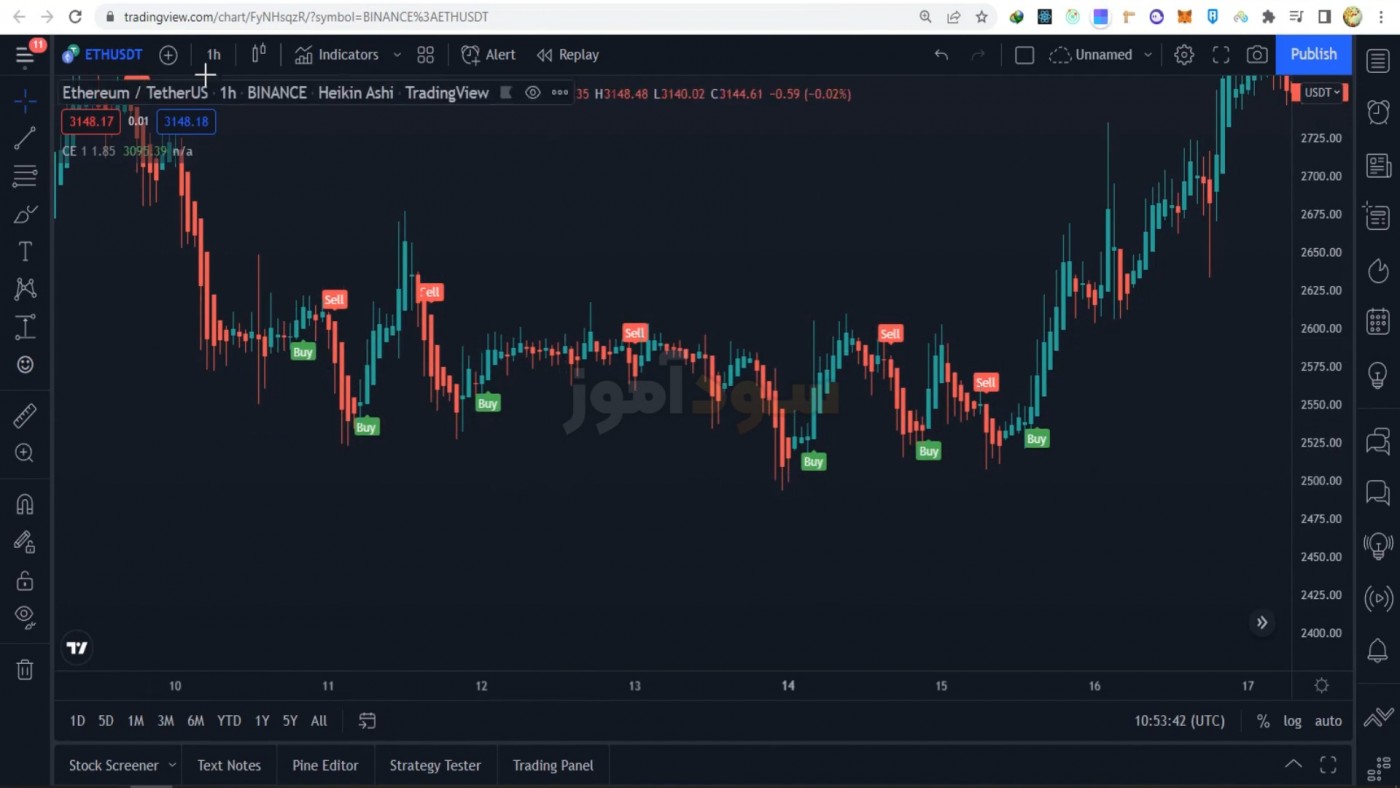Expand the bottom panel with chevron up
1400x788 pixels.
pyautogui.click(x=1293, y=764)
